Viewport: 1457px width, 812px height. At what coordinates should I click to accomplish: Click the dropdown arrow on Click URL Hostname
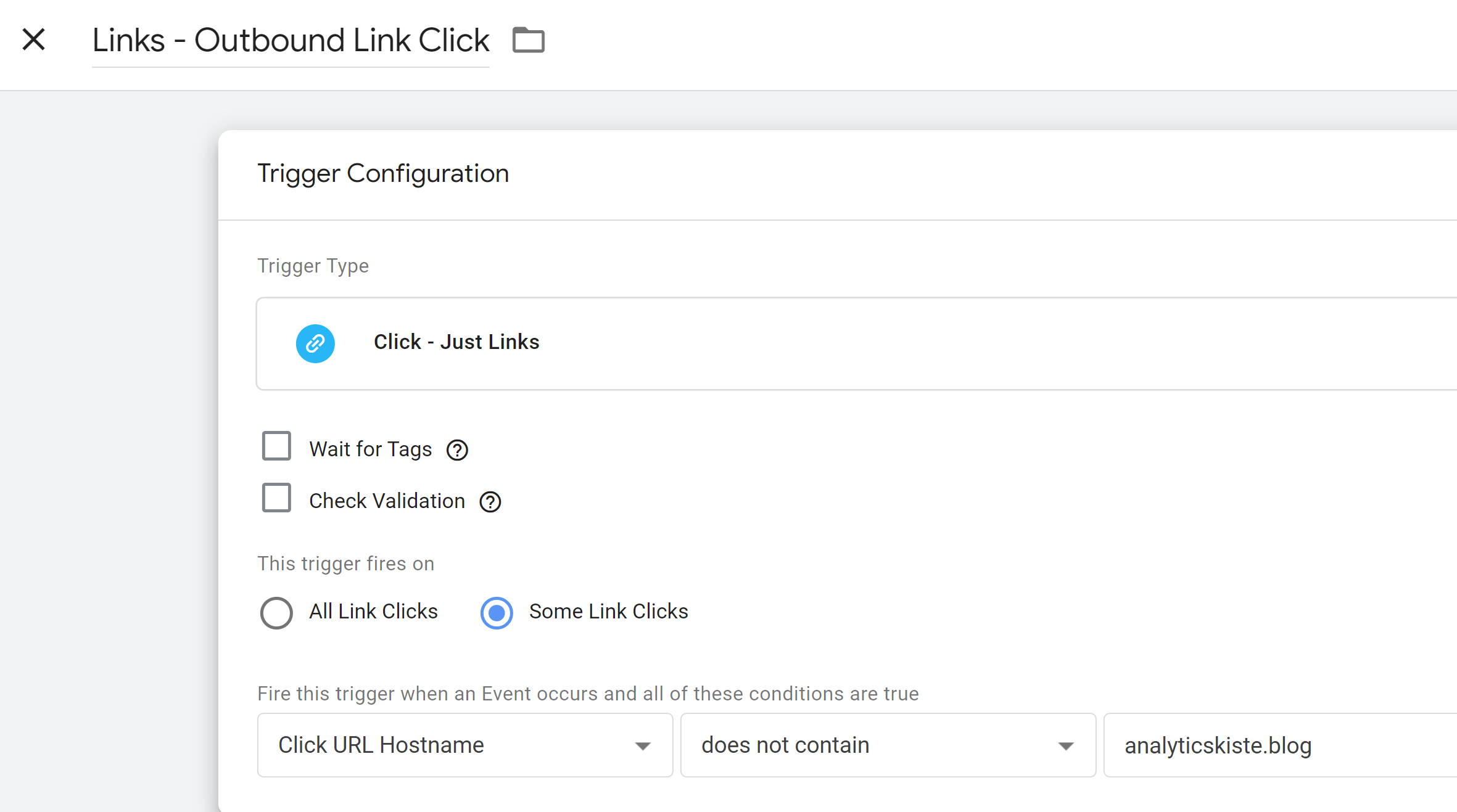tap(644, 745)
